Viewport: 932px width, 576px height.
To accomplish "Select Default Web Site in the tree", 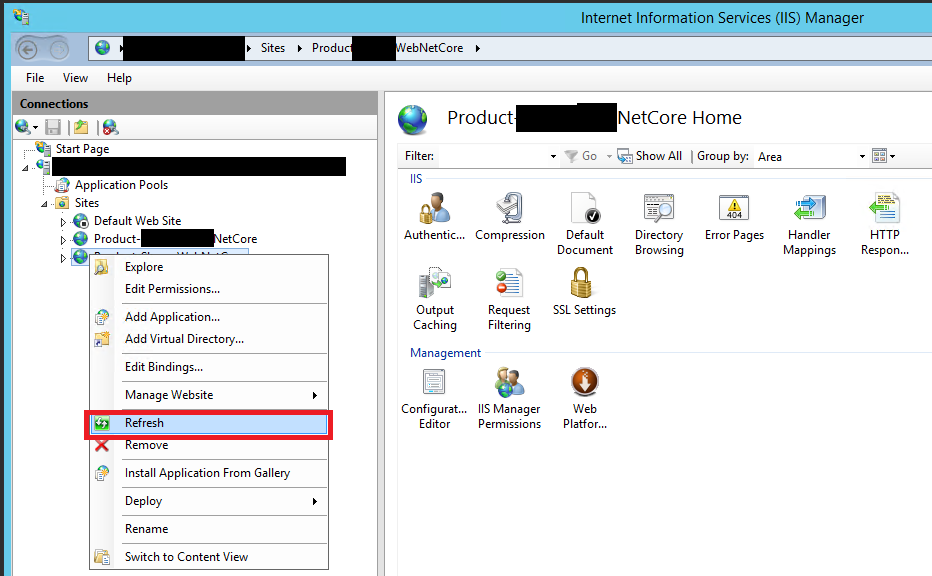I will 137,221.
